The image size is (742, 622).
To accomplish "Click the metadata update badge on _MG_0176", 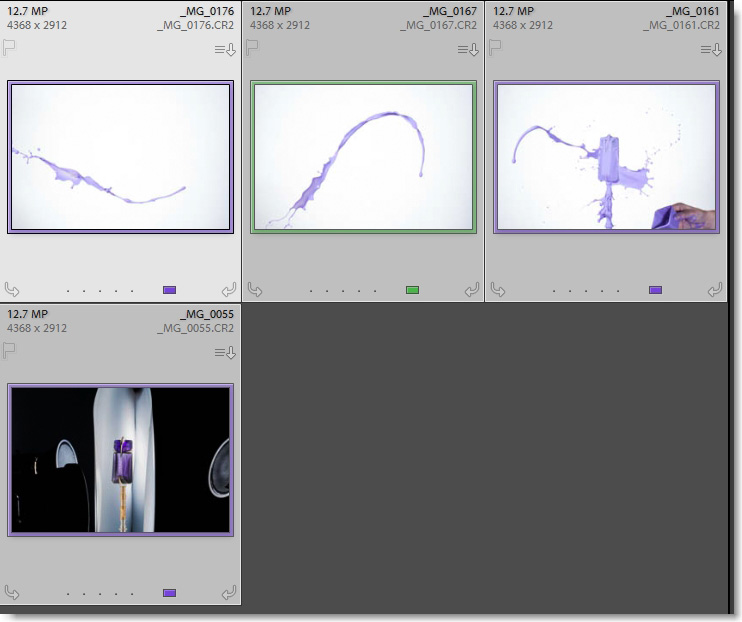I will coord(225,50).
